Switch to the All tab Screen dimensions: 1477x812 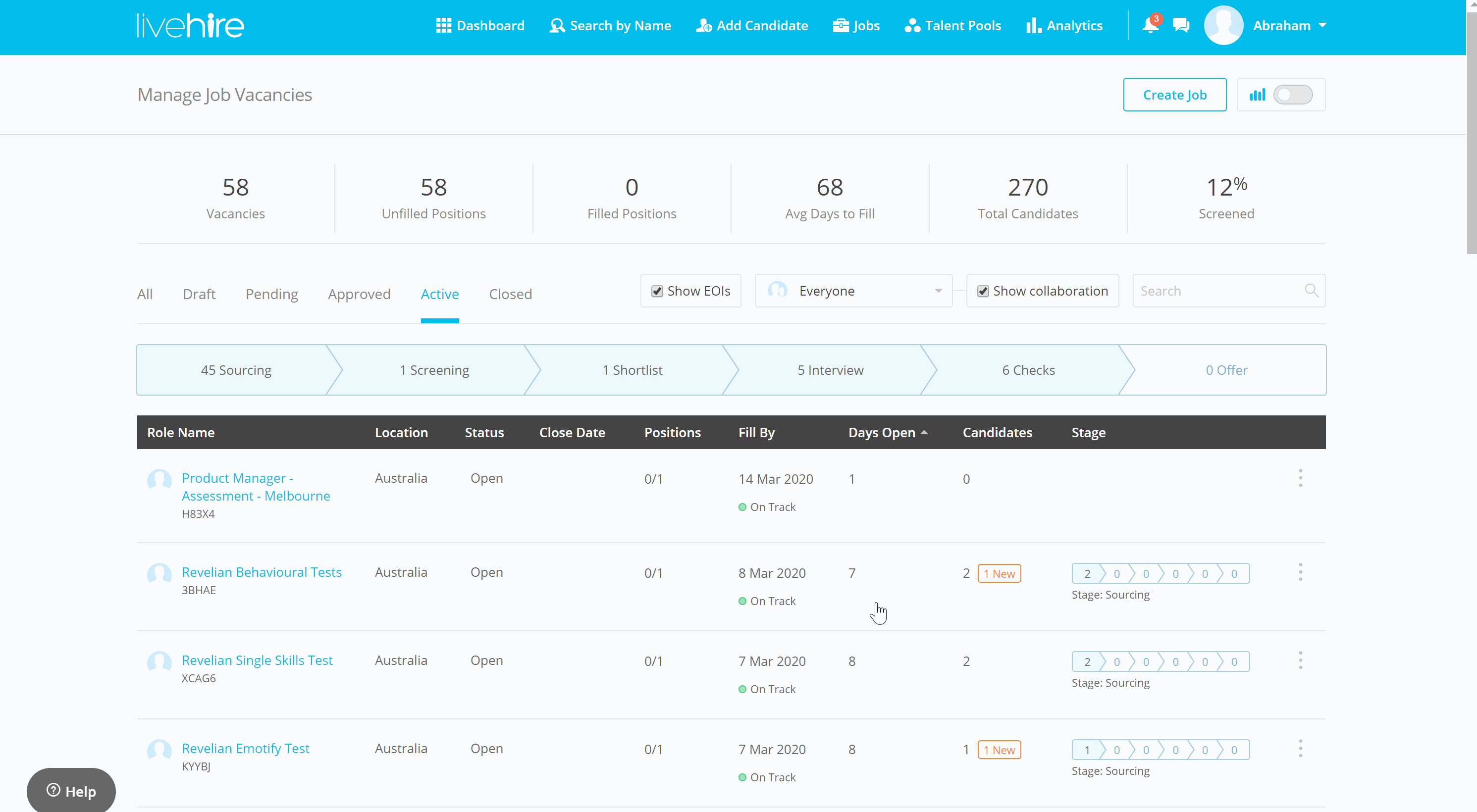pyautogui.click(x=145, y=294)
